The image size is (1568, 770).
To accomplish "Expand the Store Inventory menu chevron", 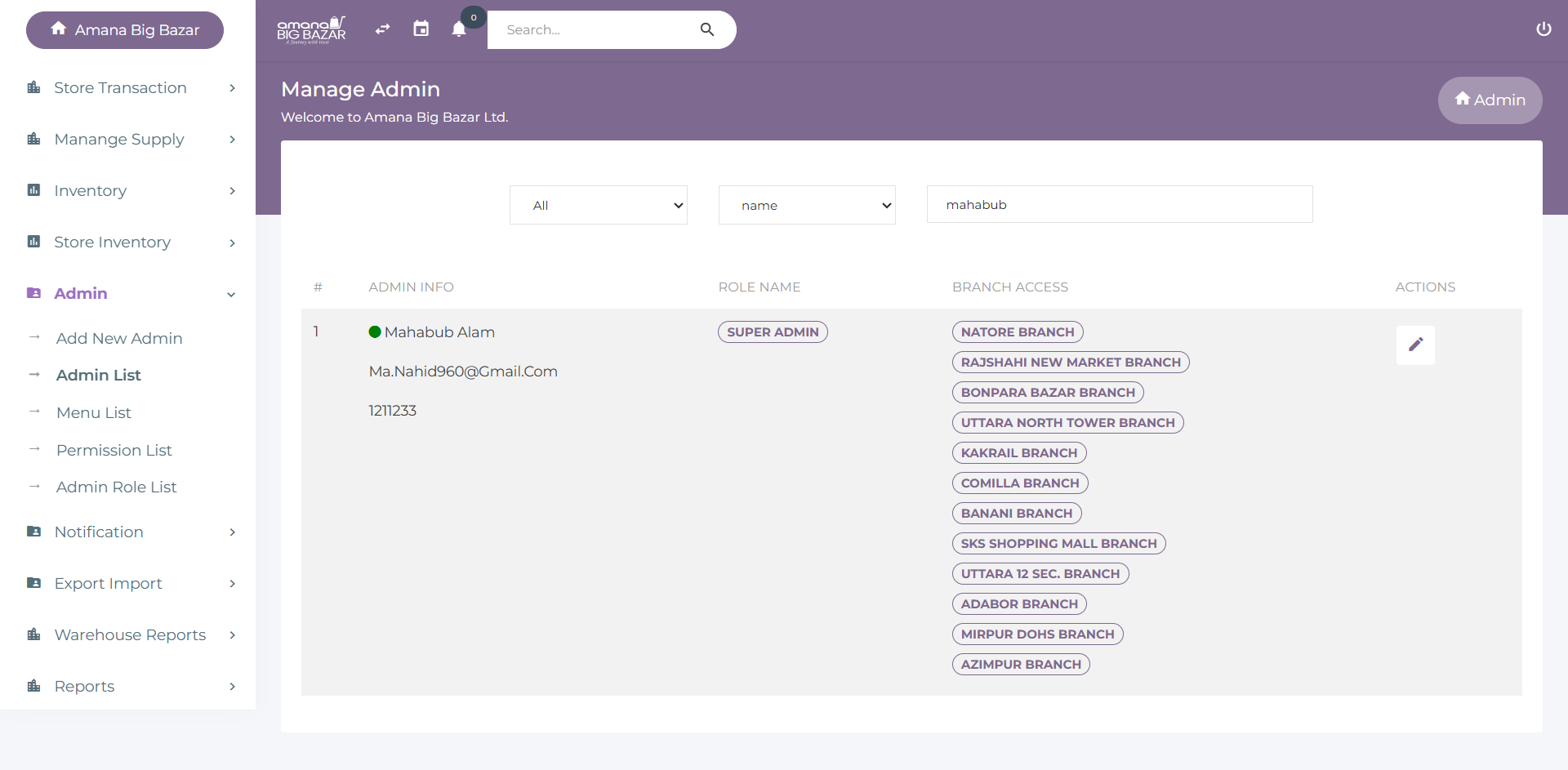I will [x=232, y=243].
